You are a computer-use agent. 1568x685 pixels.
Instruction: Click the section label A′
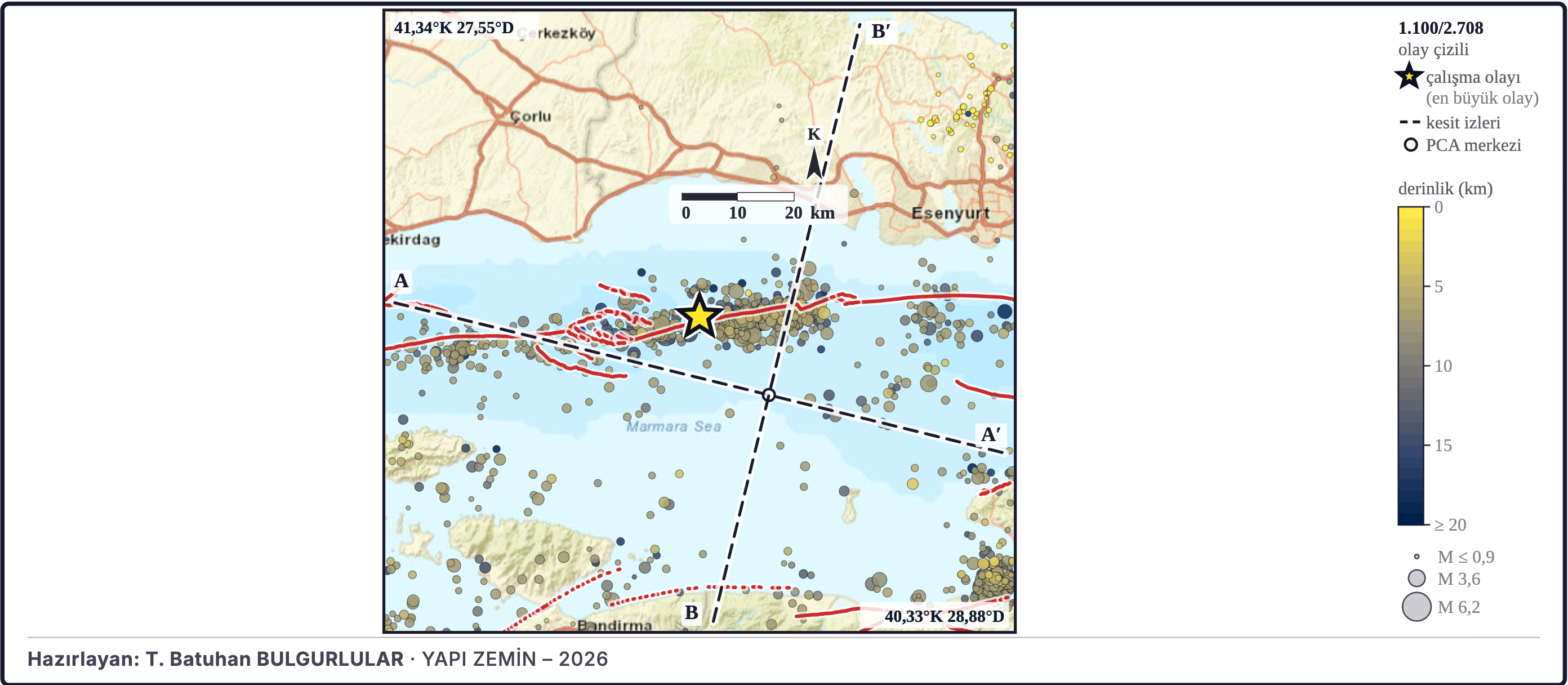[990, 435]
